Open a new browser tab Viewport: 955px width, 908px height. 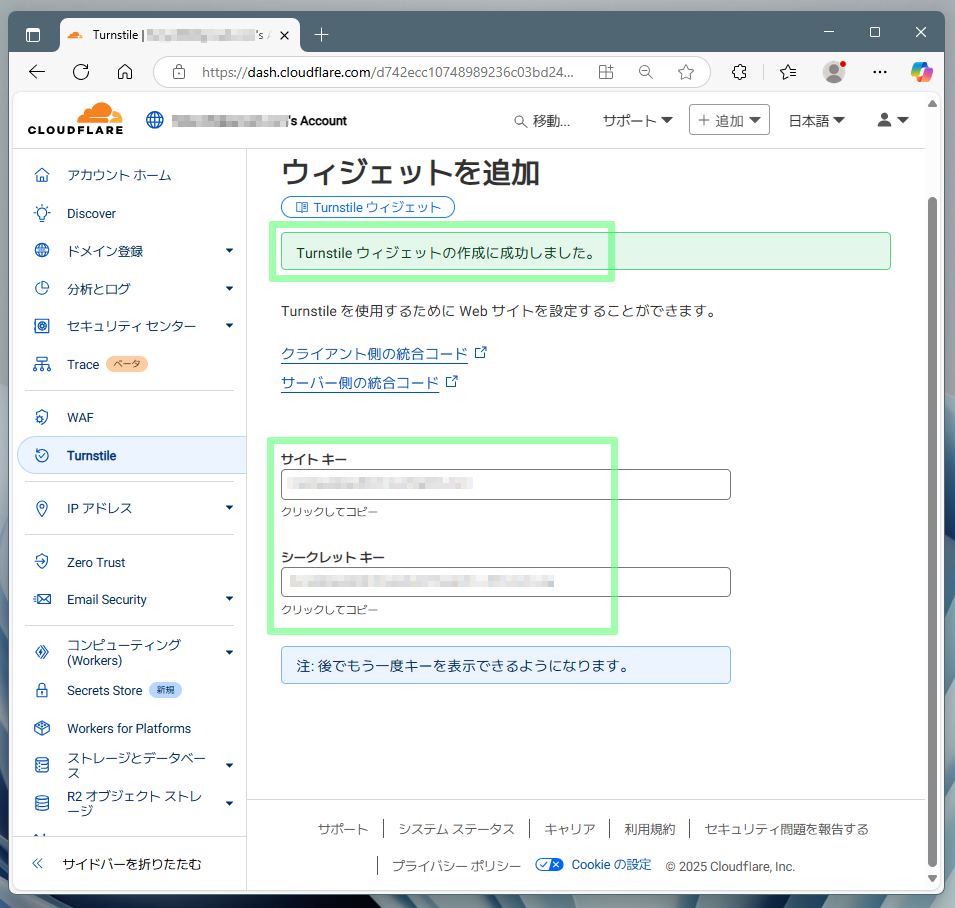point(321,35)
